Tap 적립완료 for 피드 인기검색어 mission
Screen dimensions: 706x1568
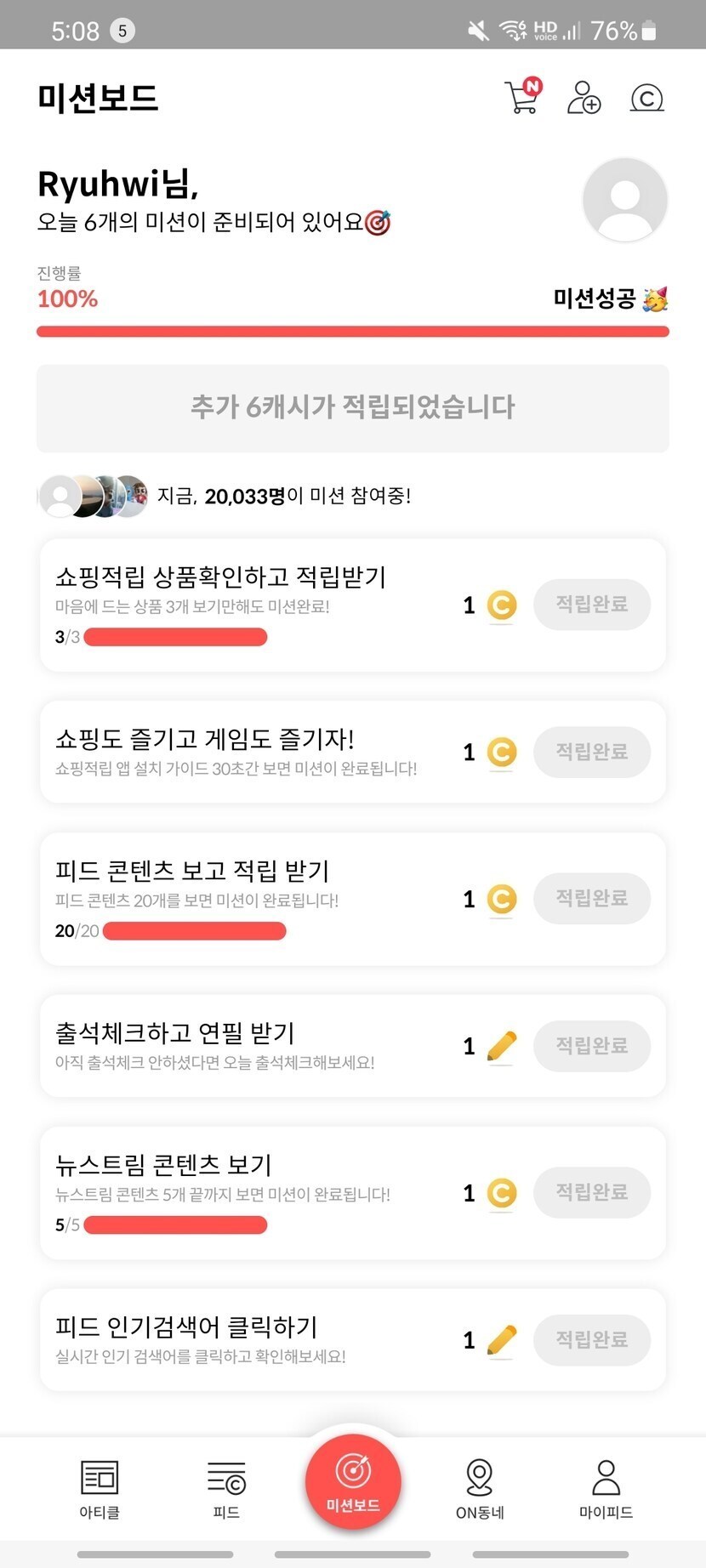click(592, 1340)
